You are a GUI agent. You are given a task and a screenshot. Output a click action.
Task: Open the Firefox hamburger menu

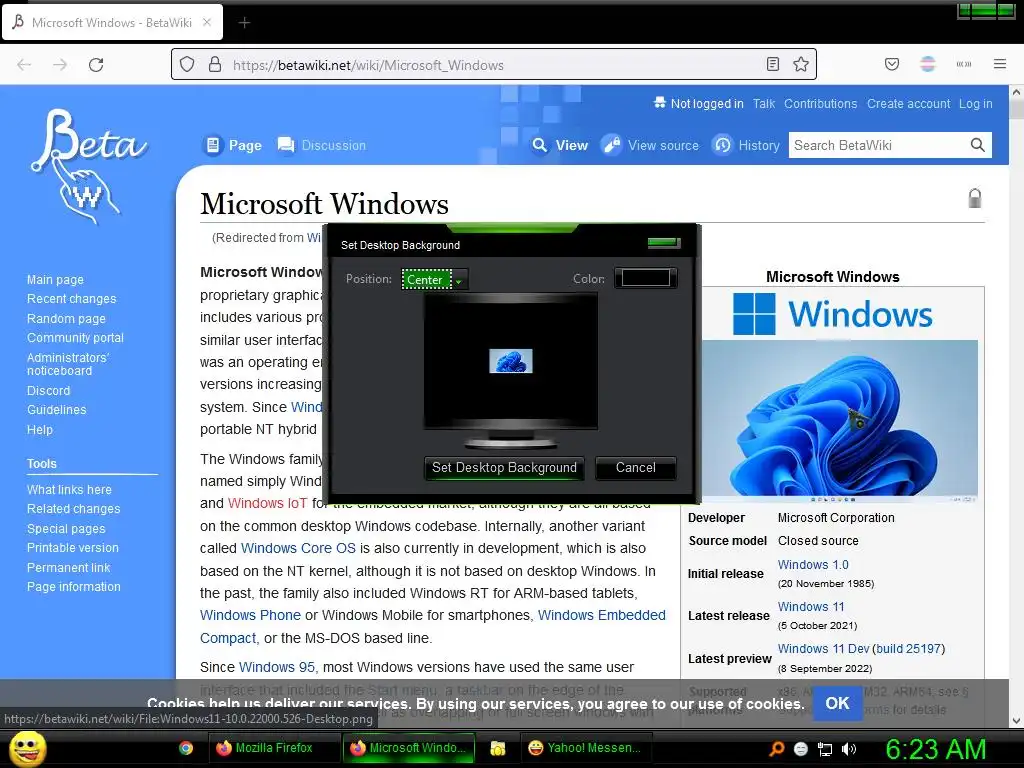pyautogui.click(x=999, y=64)
